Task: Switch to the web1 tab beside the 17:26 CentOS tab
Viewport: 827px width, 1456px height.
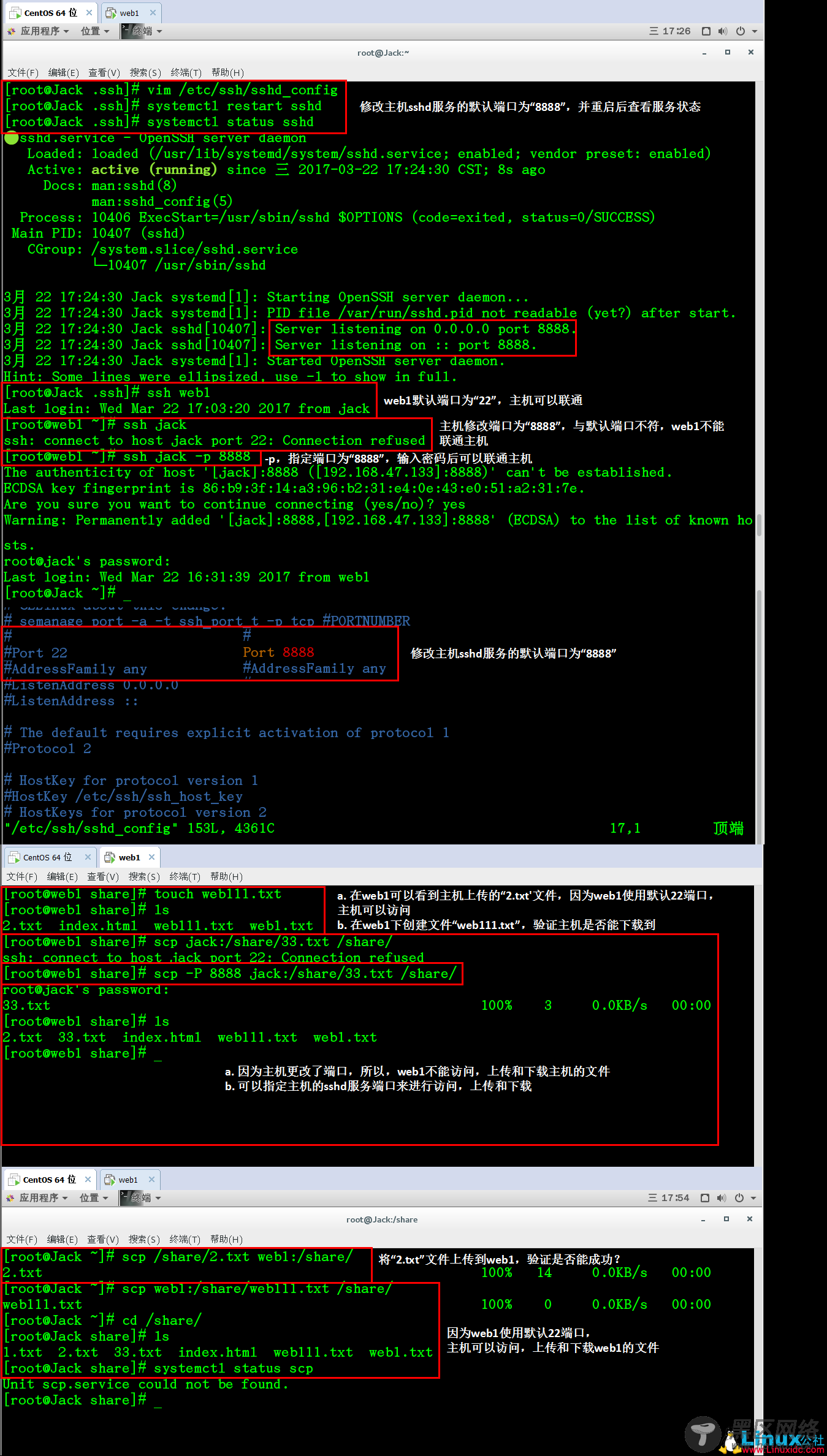Action: [x=130, y=13]
